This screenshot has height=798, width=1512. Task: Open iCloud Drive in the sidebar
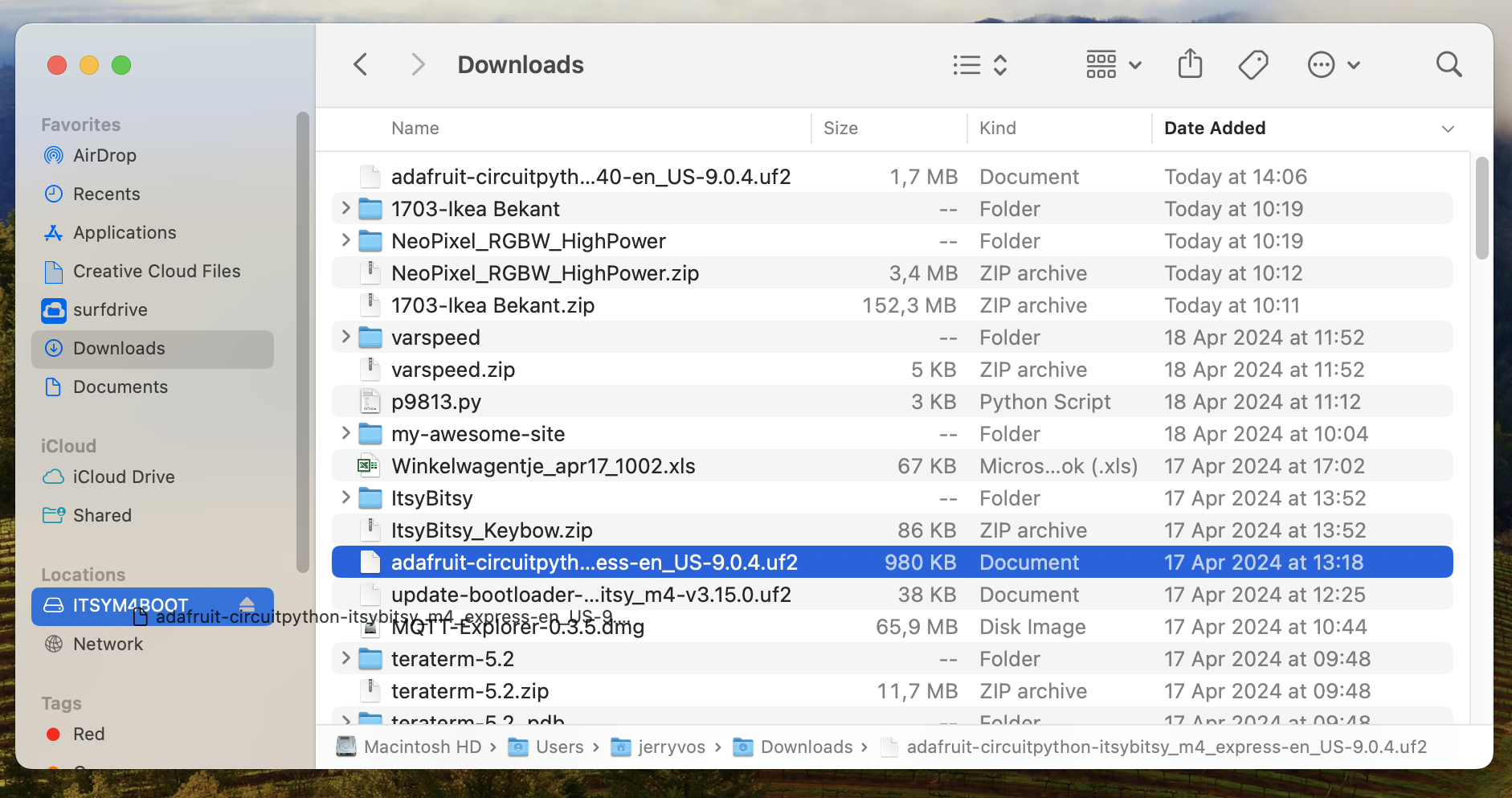(123, 477)
